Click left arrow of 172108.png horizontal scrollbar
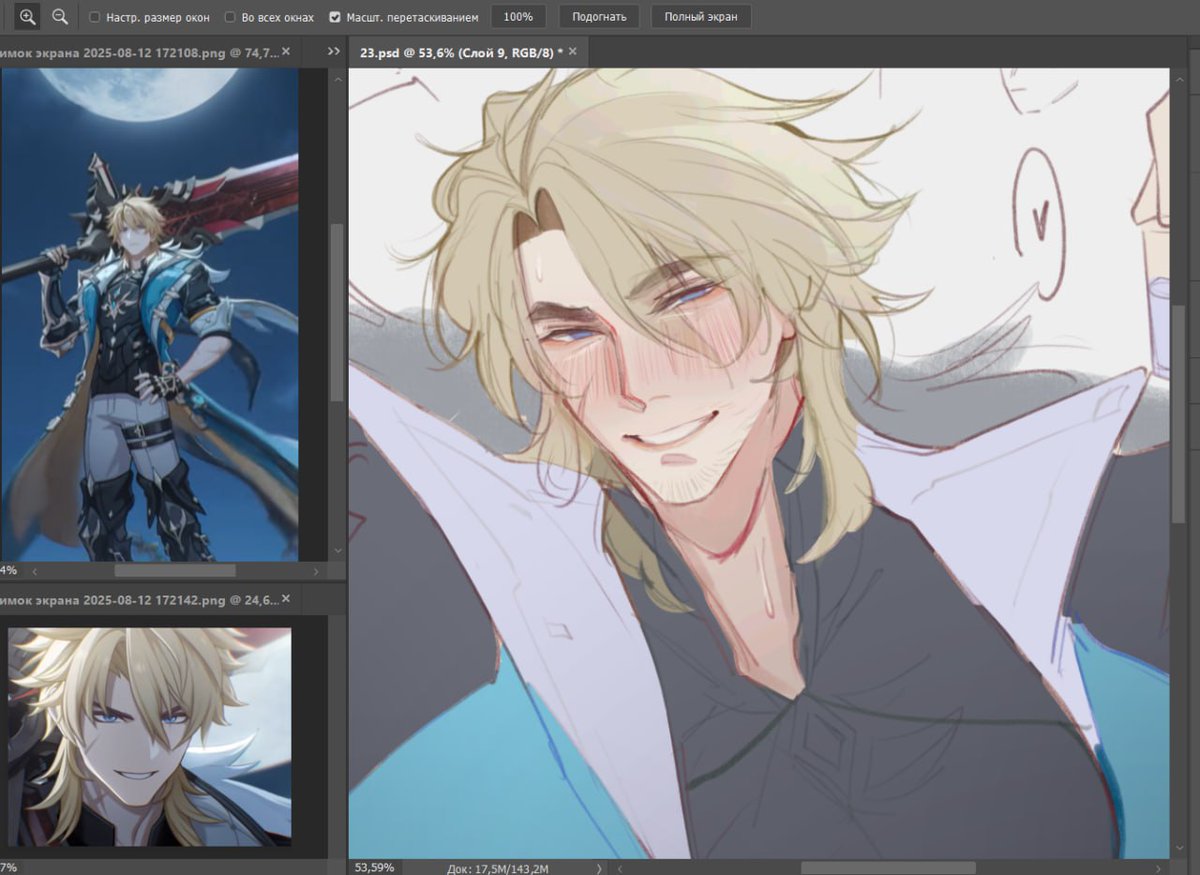 (34, 571)
